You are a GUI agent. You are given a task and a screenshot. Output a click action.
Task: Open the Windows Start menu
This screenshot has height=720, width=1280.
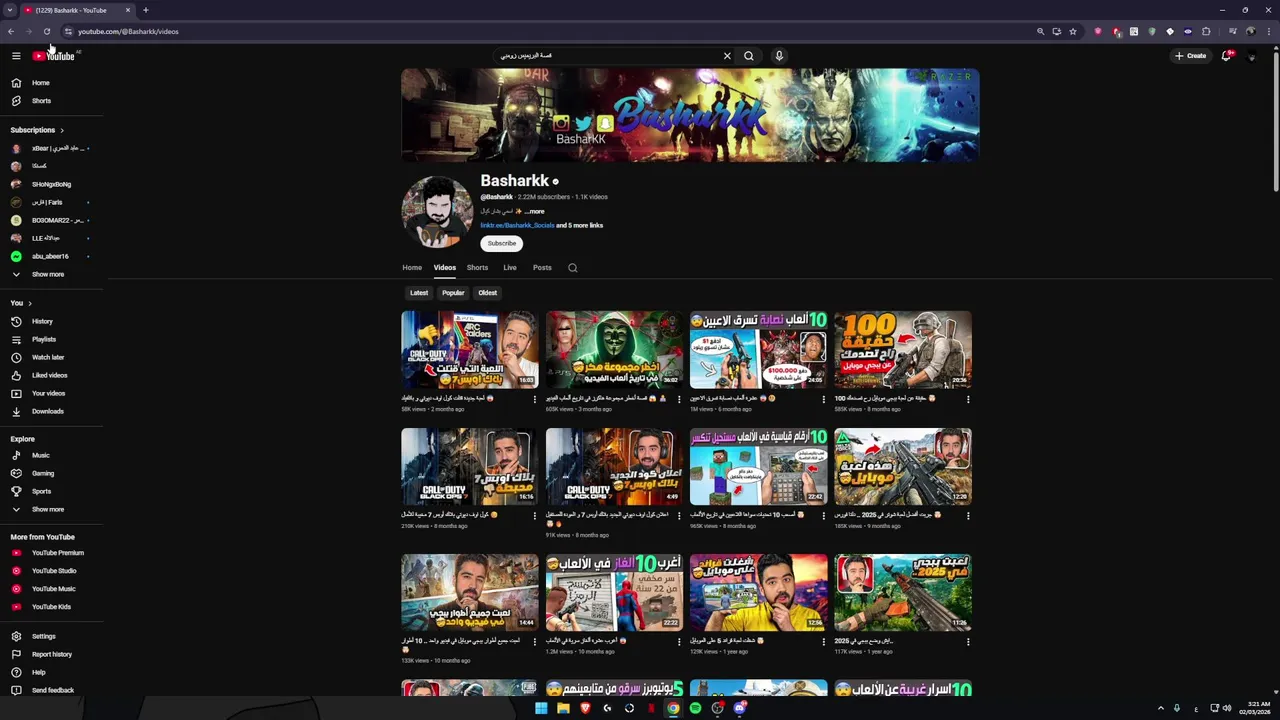click(541, 708)
